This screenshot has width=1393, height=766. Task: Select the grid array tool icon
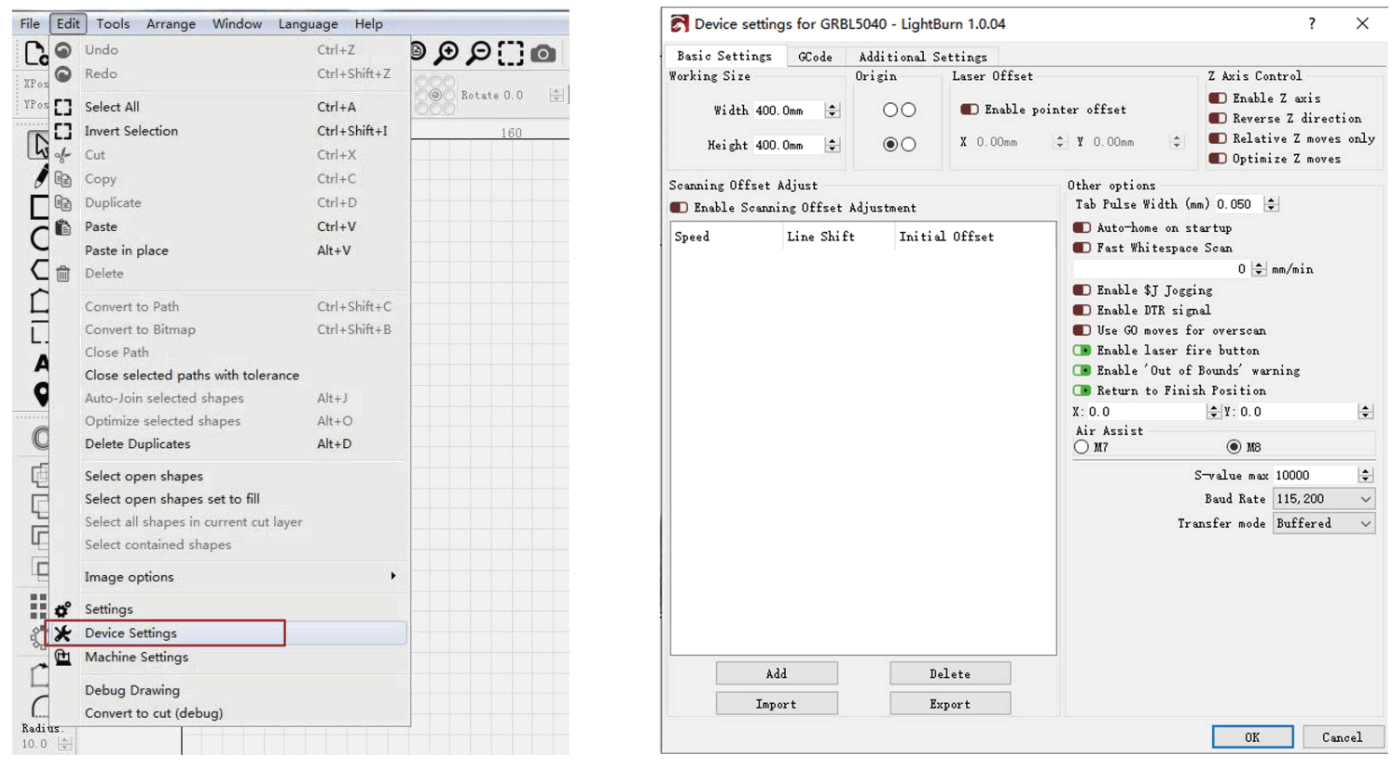click(38, 605)
